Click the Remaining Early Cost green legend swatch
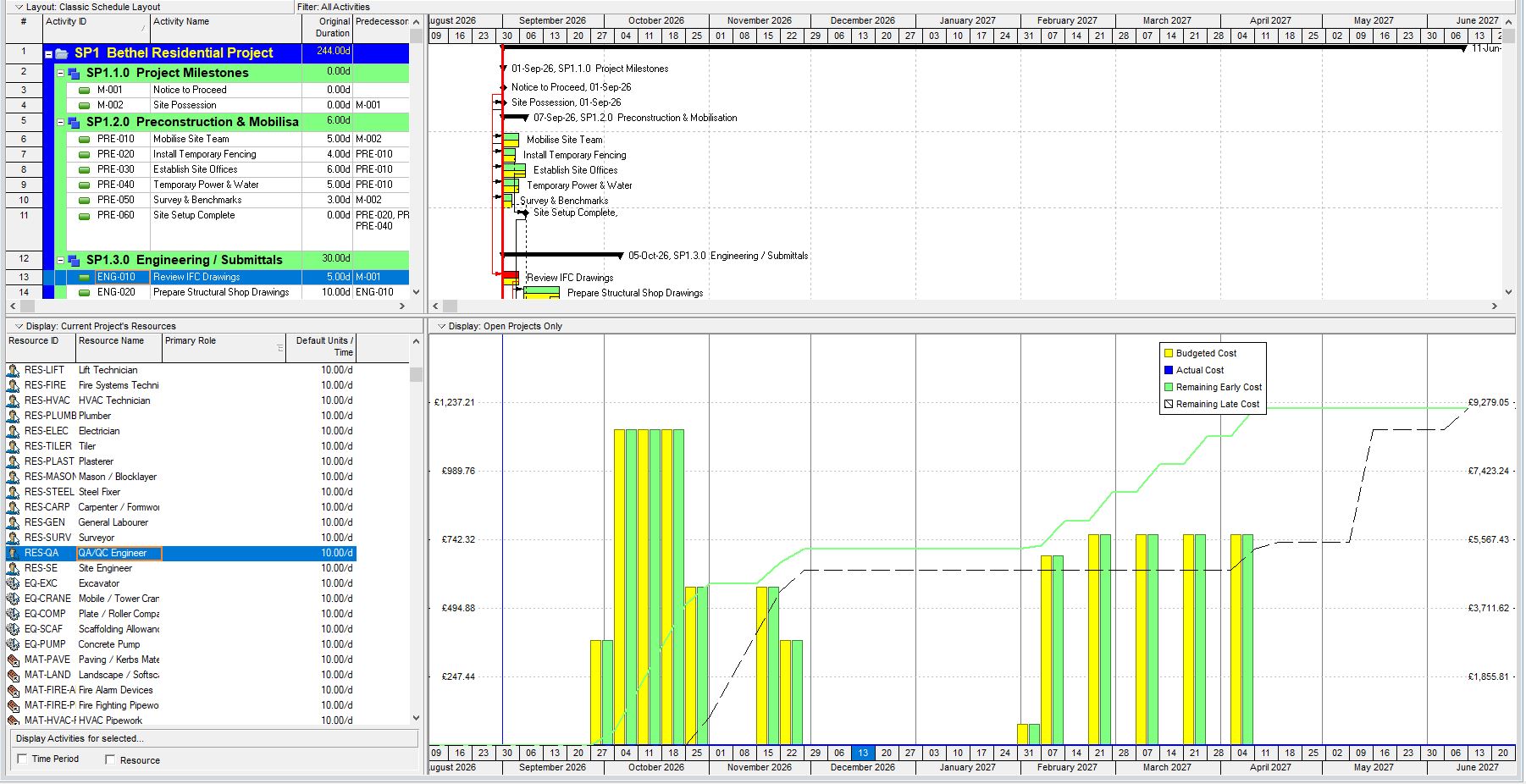This screenshot has height=784, width=1526. point(1169,388)
